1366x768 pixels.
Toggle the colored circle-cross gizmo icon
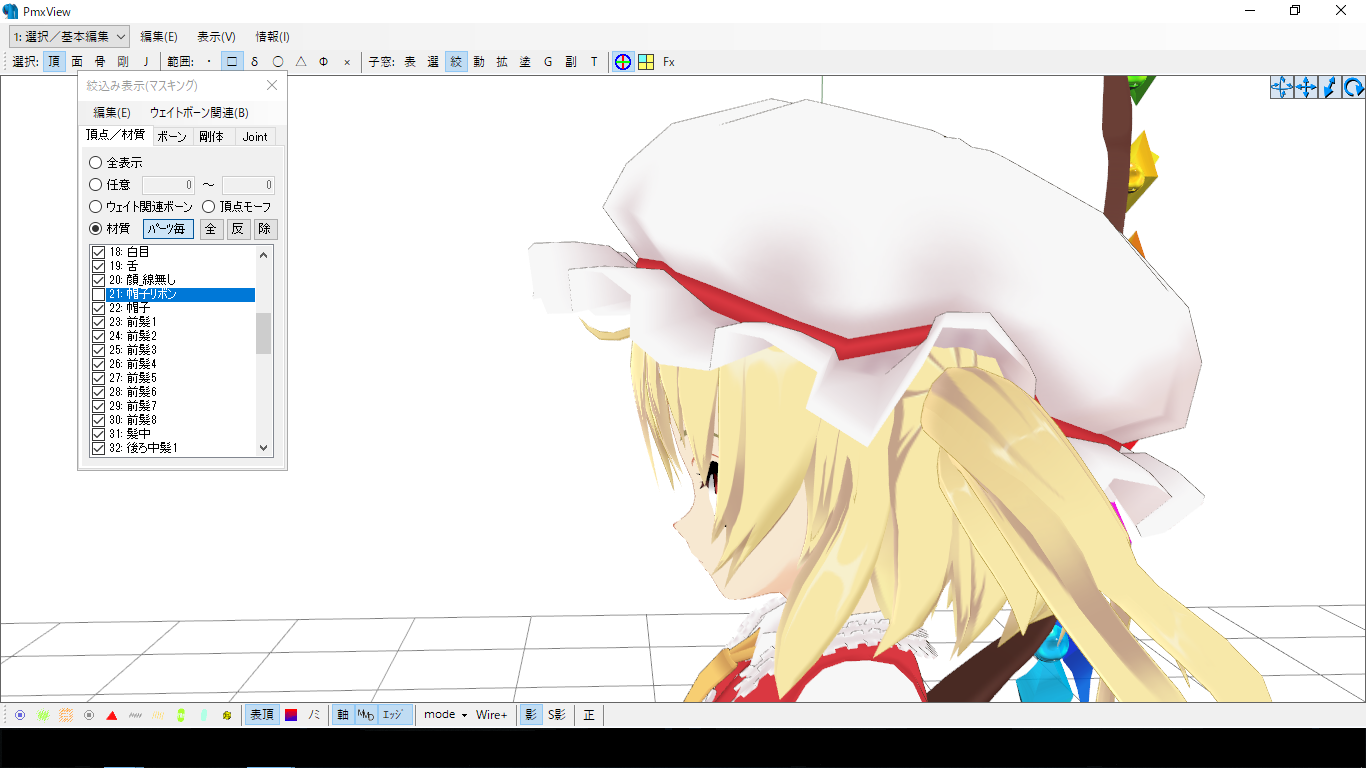pos(623,62)
